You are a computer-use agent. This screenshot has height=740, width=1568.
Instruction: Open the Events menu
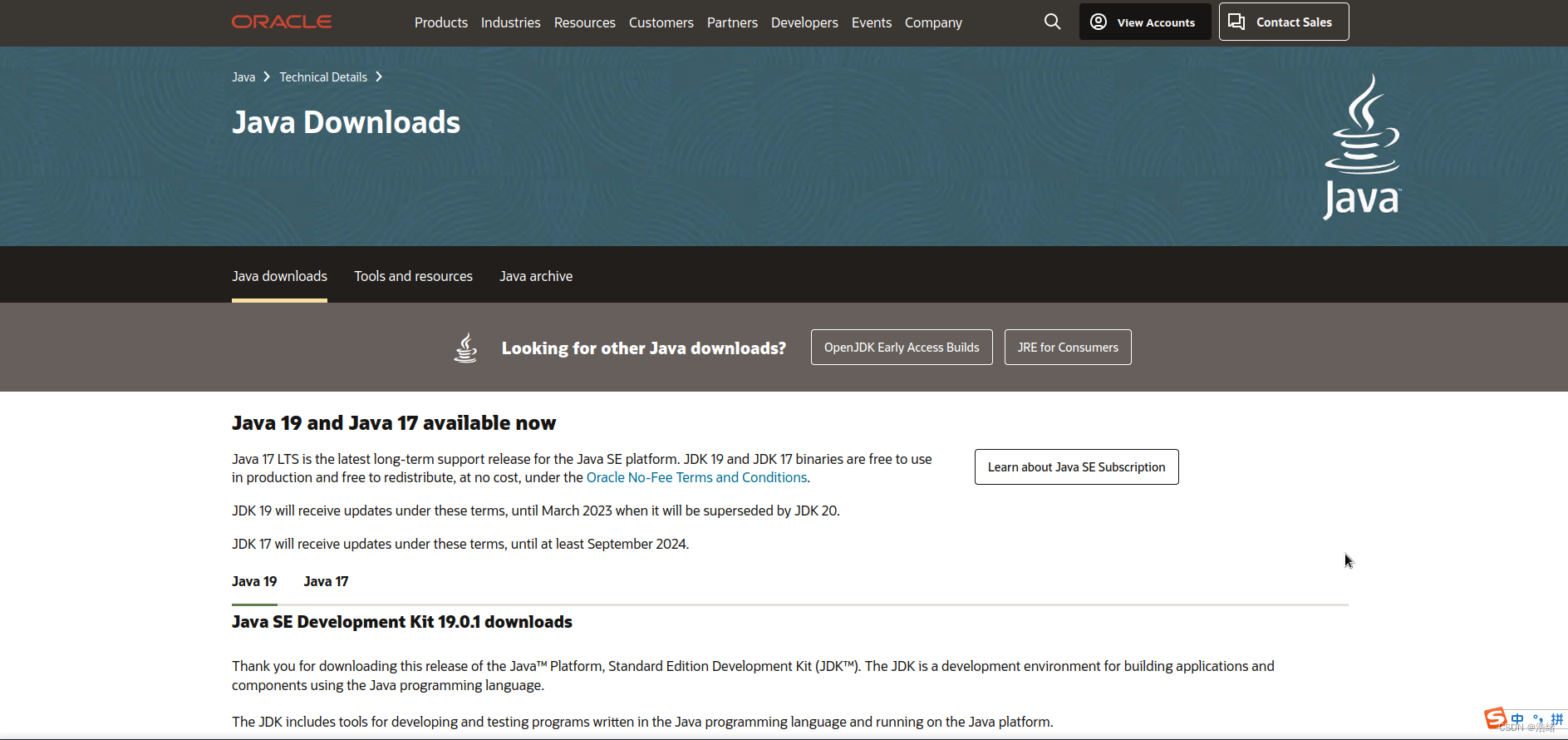[872, 22]
